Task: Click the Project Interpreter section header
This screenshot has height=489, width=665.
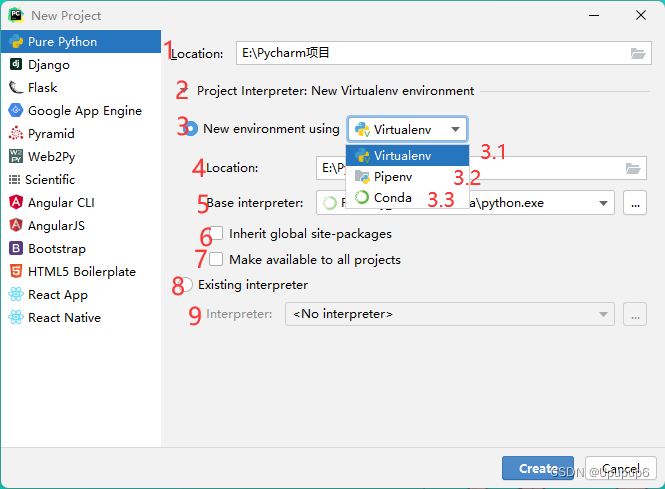Action: tap(335, 91)
